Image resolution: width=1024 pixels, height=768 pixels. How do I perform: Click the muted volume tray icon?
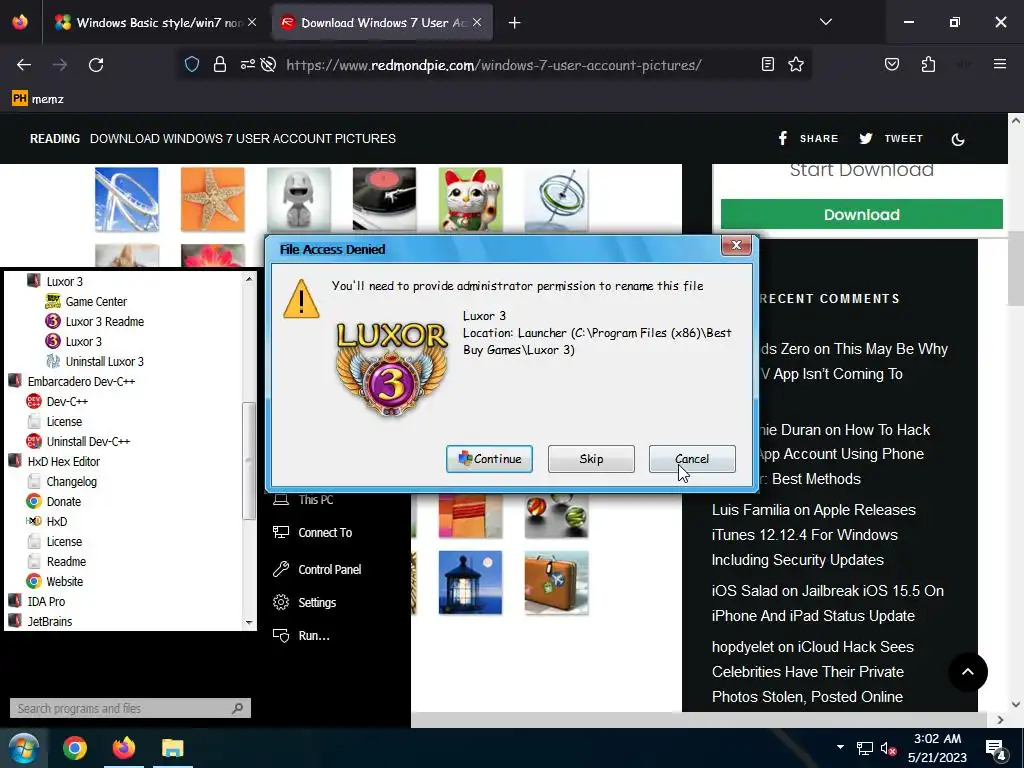tap(888, 748)
